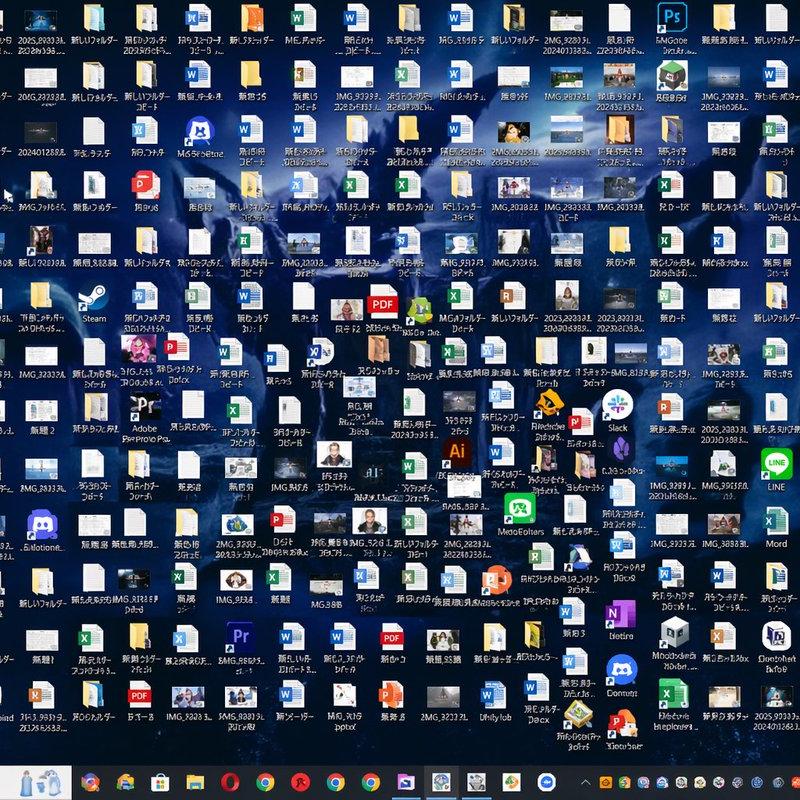Image resolution: width=800 pixels, height=800 pixels.
Task: Expand the system tray hidden icons chevron
Action: (x=585, y=782)
